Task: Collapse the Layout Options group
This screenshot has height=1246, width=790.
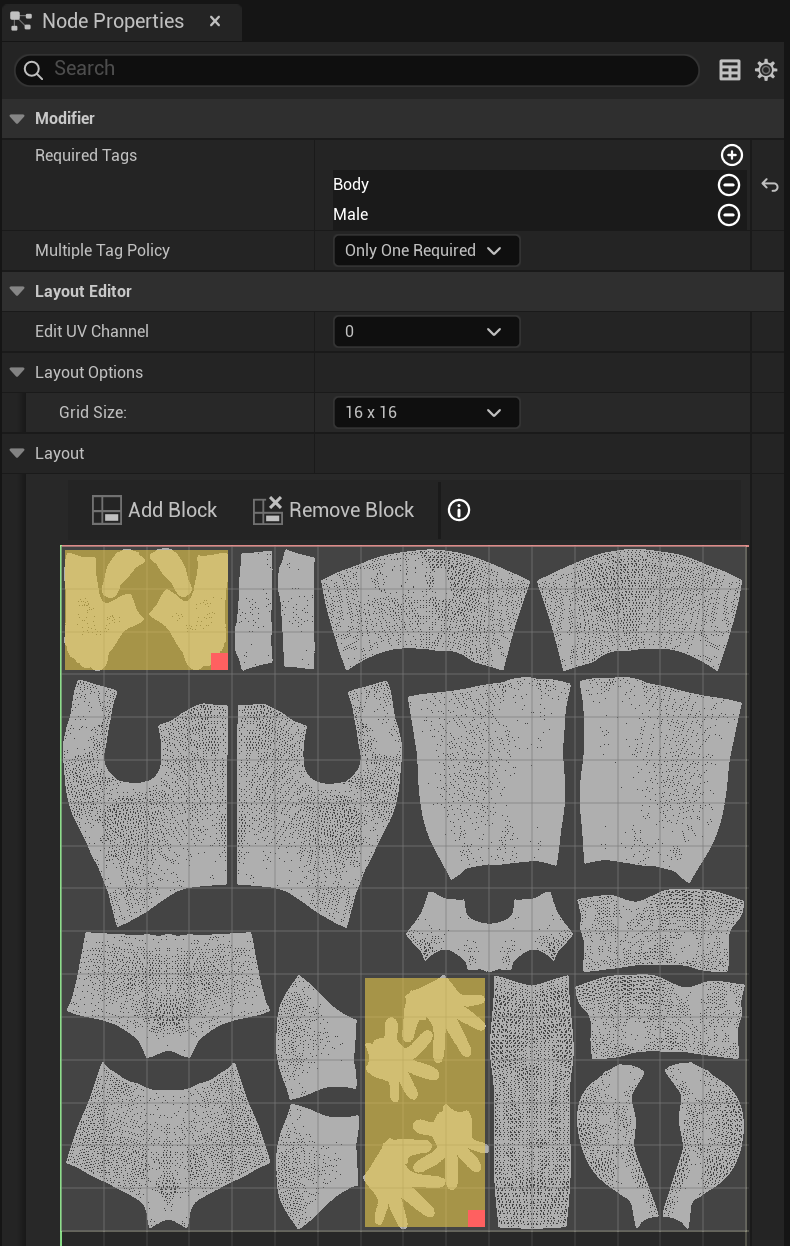Action: point(16,372)
